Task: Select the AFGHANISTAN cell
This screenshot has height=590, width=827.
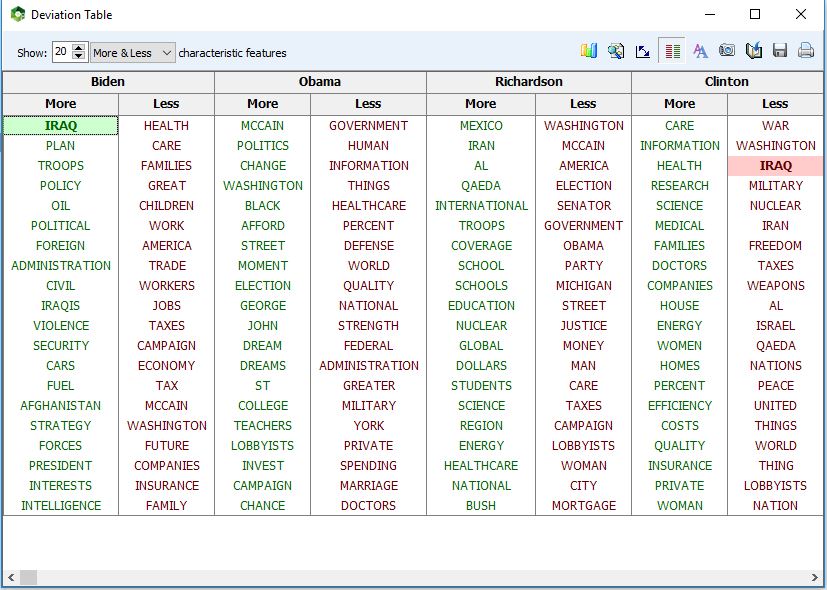Action: tap(61, 405)
